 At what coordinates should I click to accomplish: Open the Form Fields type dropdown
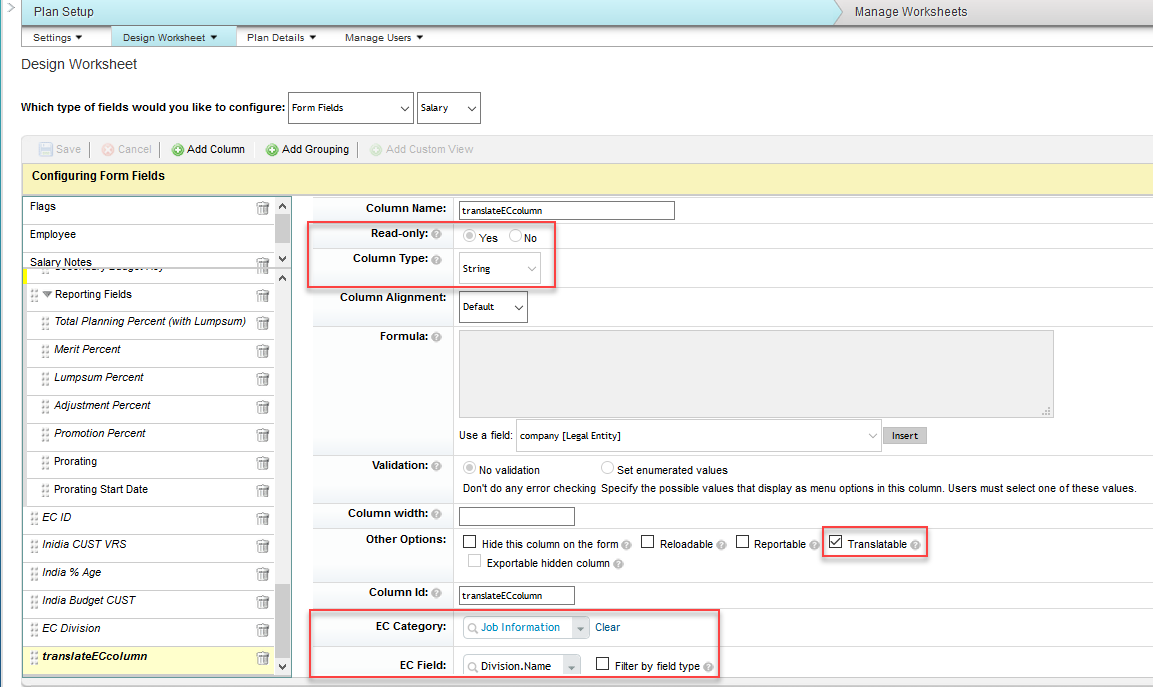click(x=351, y=108)
